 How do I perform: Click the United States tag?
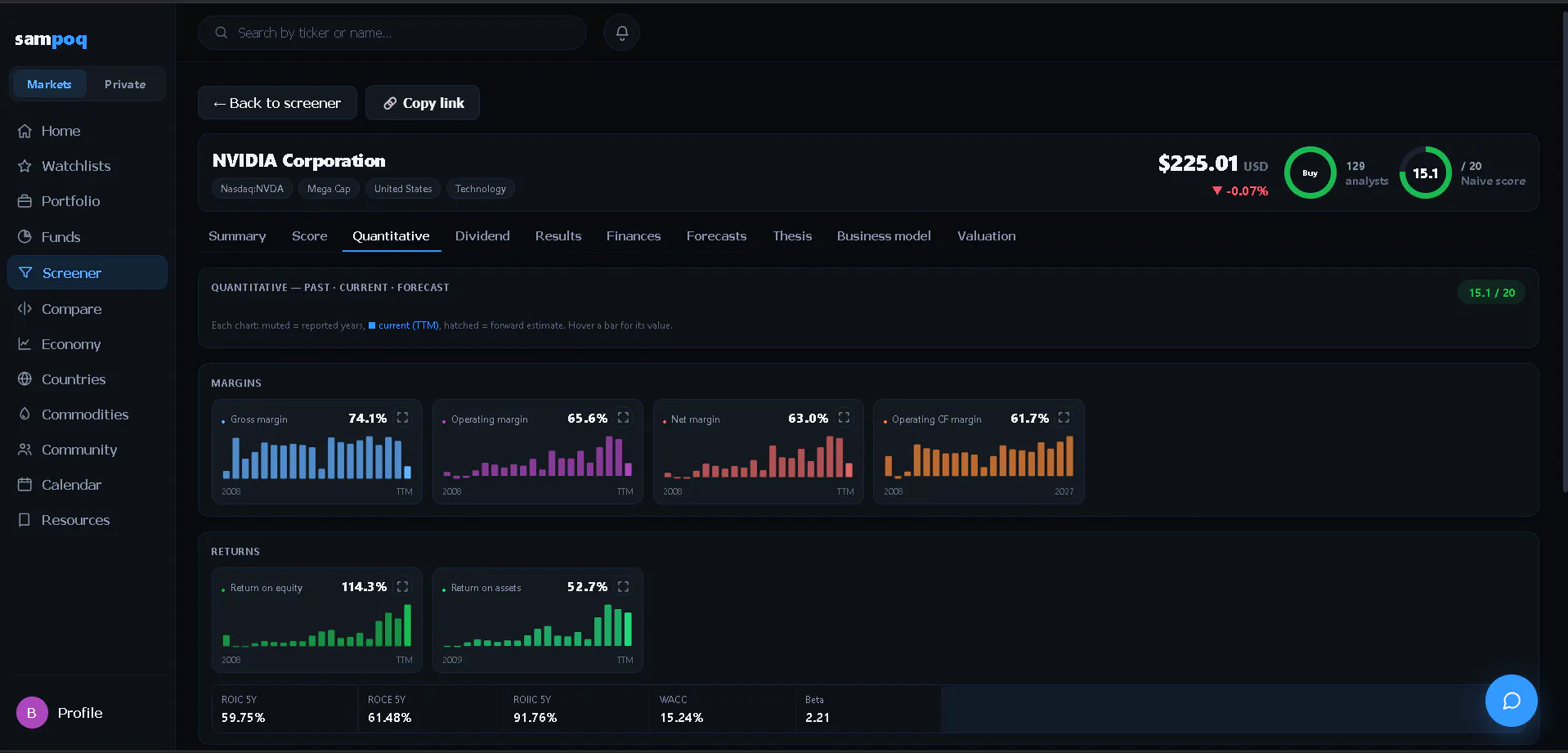[403, 189]
